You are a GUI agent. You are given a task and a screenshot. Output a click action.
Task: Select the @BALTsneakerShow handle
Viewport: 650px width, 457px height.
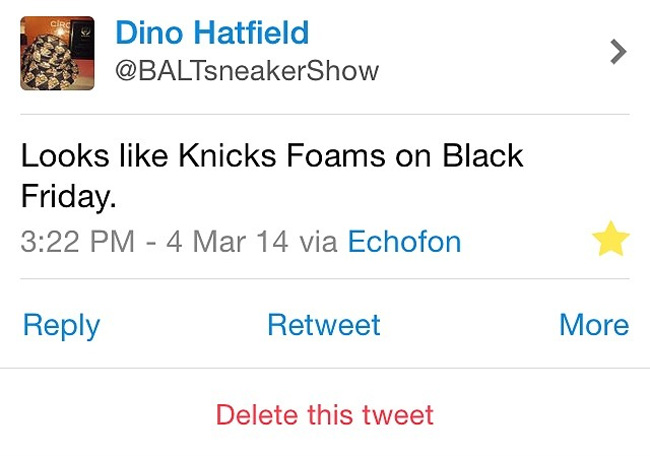(x=247, y=71)
